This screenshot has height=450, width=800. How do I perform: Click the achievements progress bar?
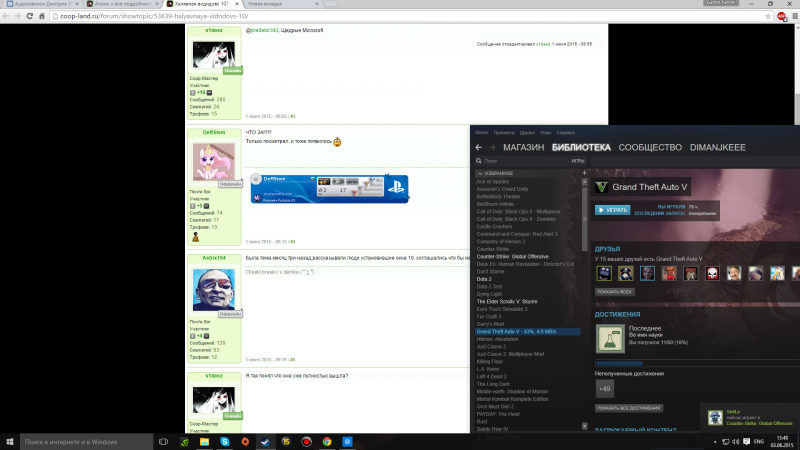pyautogui.click(x=697, y=363)
